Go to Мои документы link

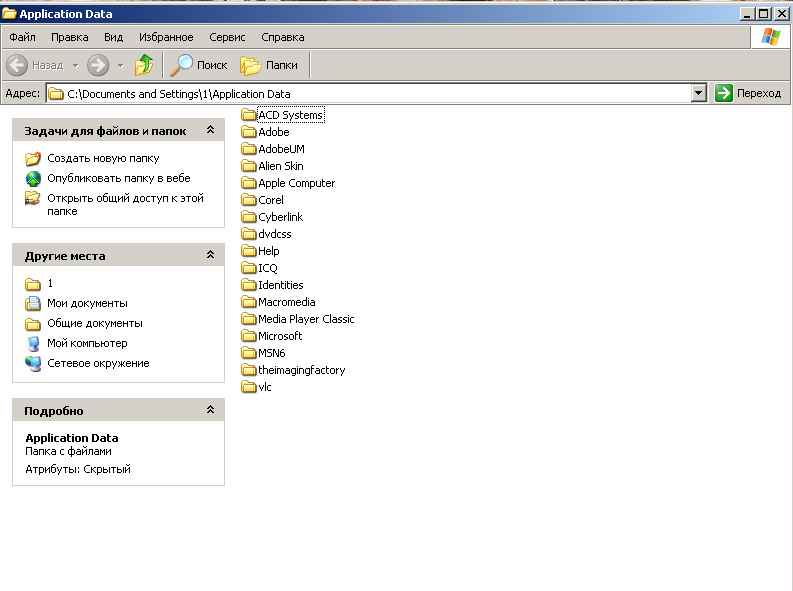pyautogui.click(x=87, y=303)
